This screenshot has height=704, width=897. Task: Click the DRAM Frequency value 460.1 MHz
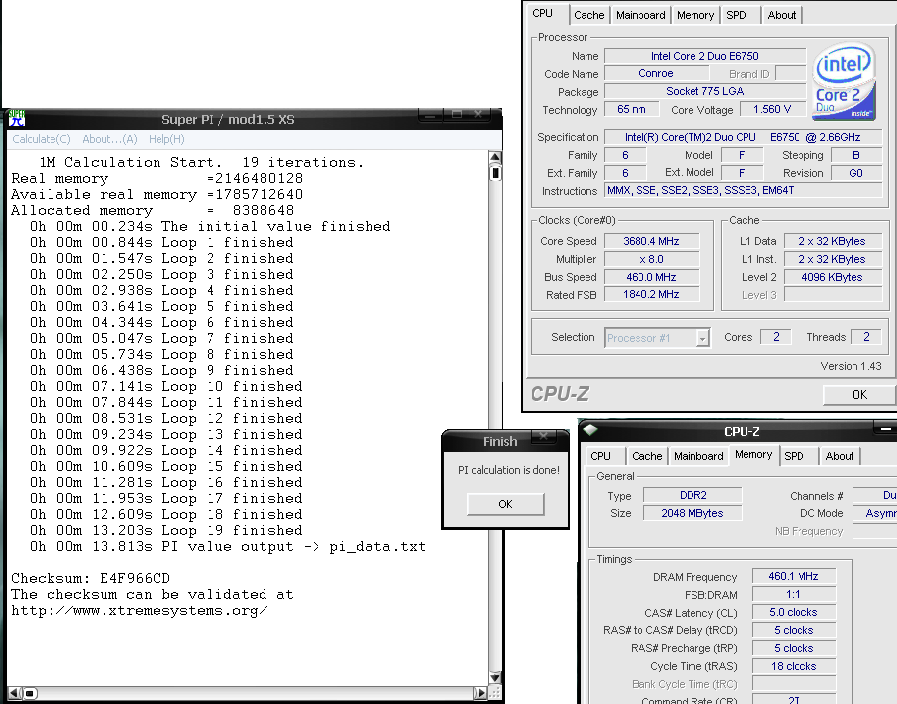[793, 576]
